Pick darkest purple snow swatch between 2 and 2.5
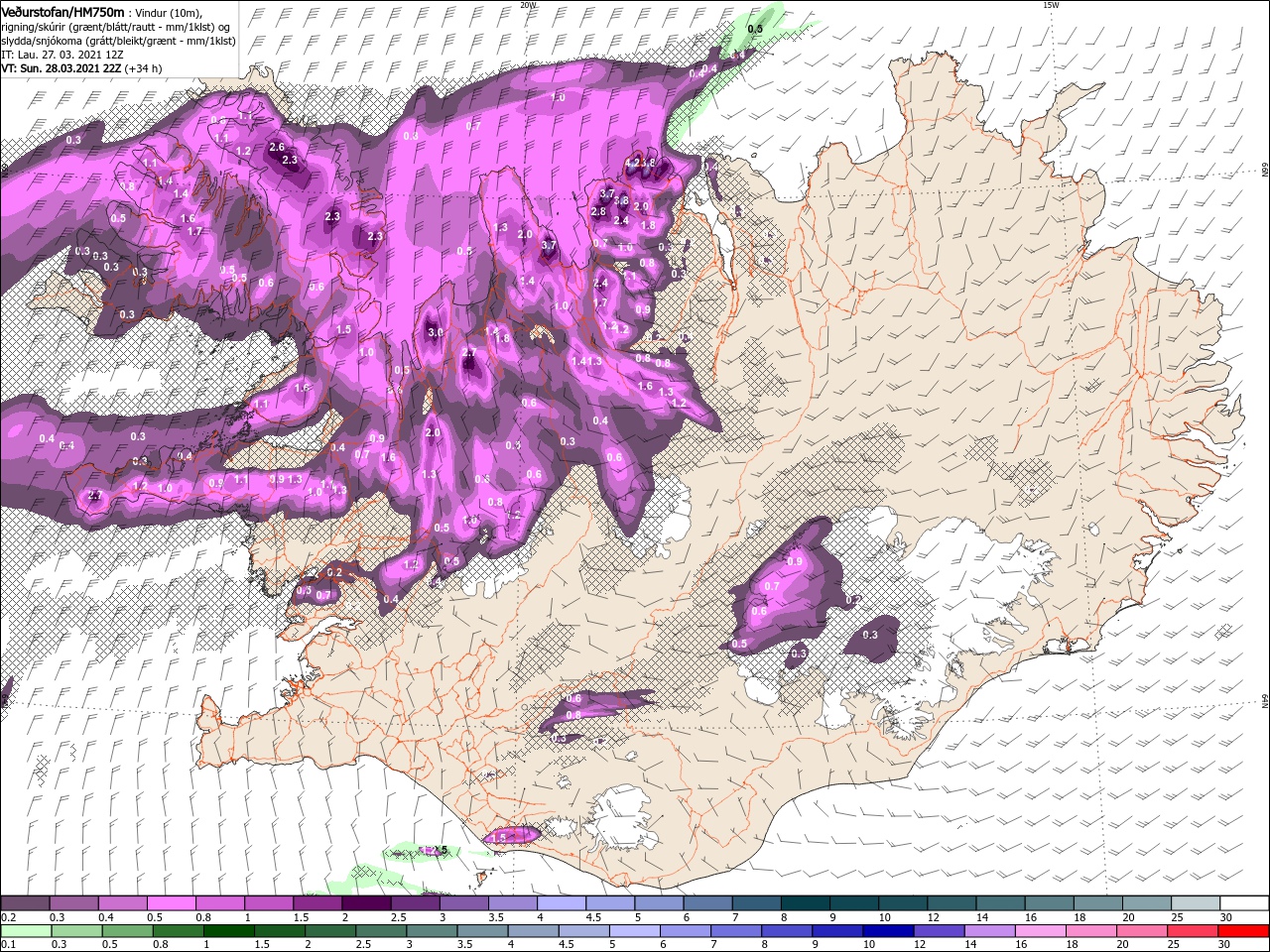 coord(366,903)
